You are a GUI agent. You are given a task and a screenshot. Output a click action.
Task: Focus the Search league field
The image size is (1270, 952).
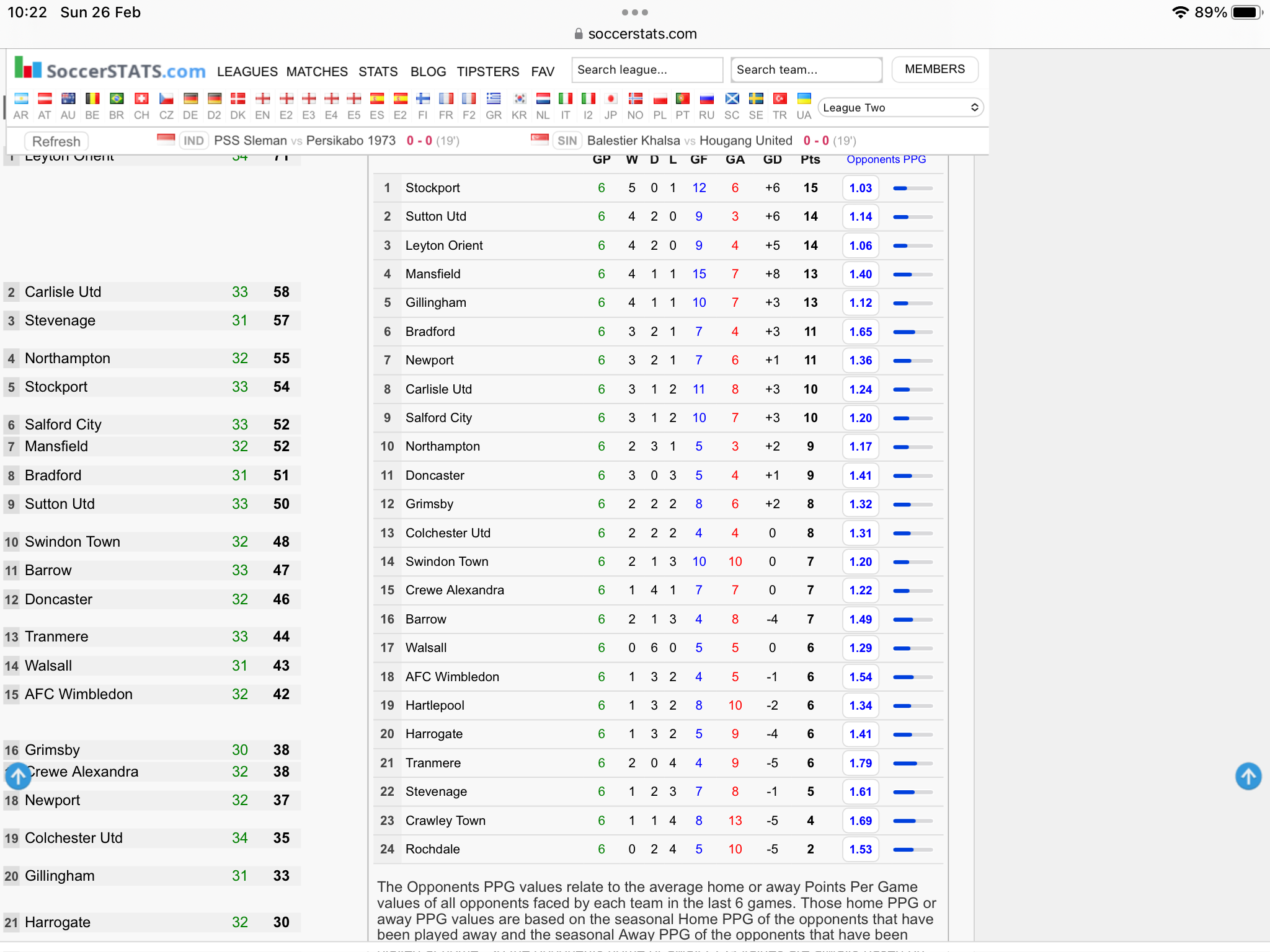tap(647, 69)
